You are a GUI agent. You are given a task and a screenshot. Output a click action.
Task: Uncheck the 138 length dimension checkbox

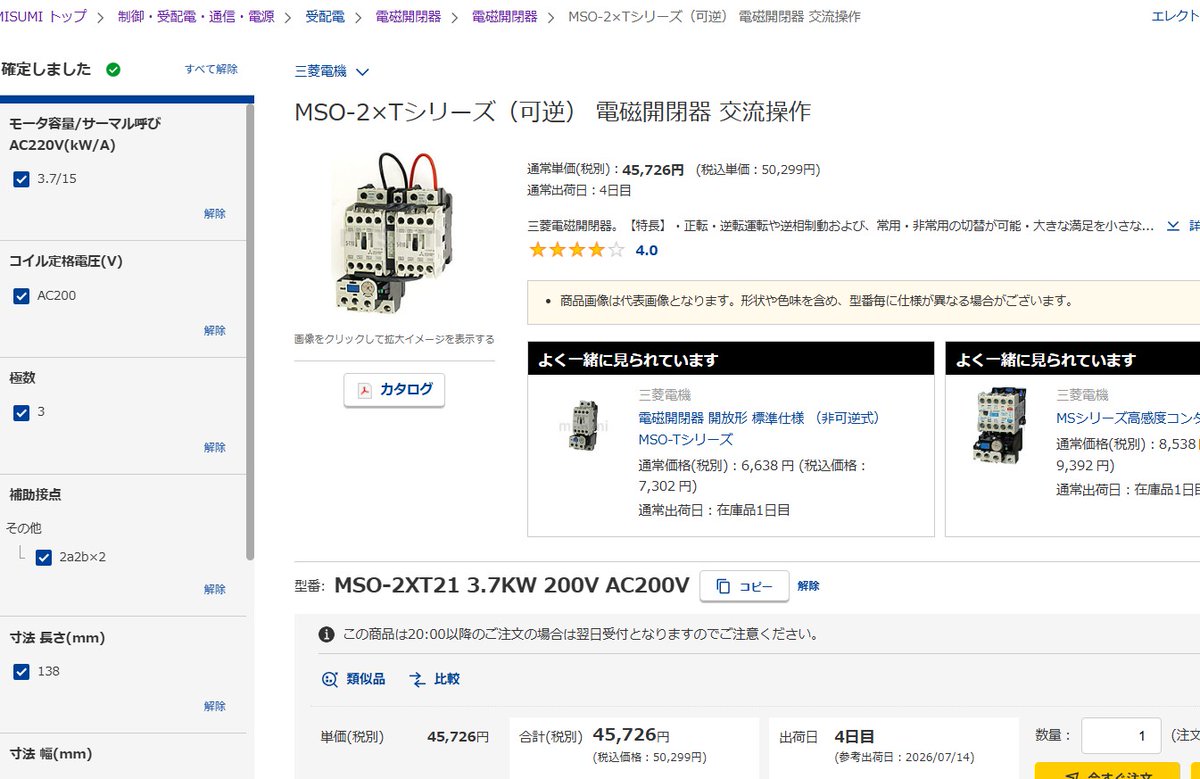point(21,672)
